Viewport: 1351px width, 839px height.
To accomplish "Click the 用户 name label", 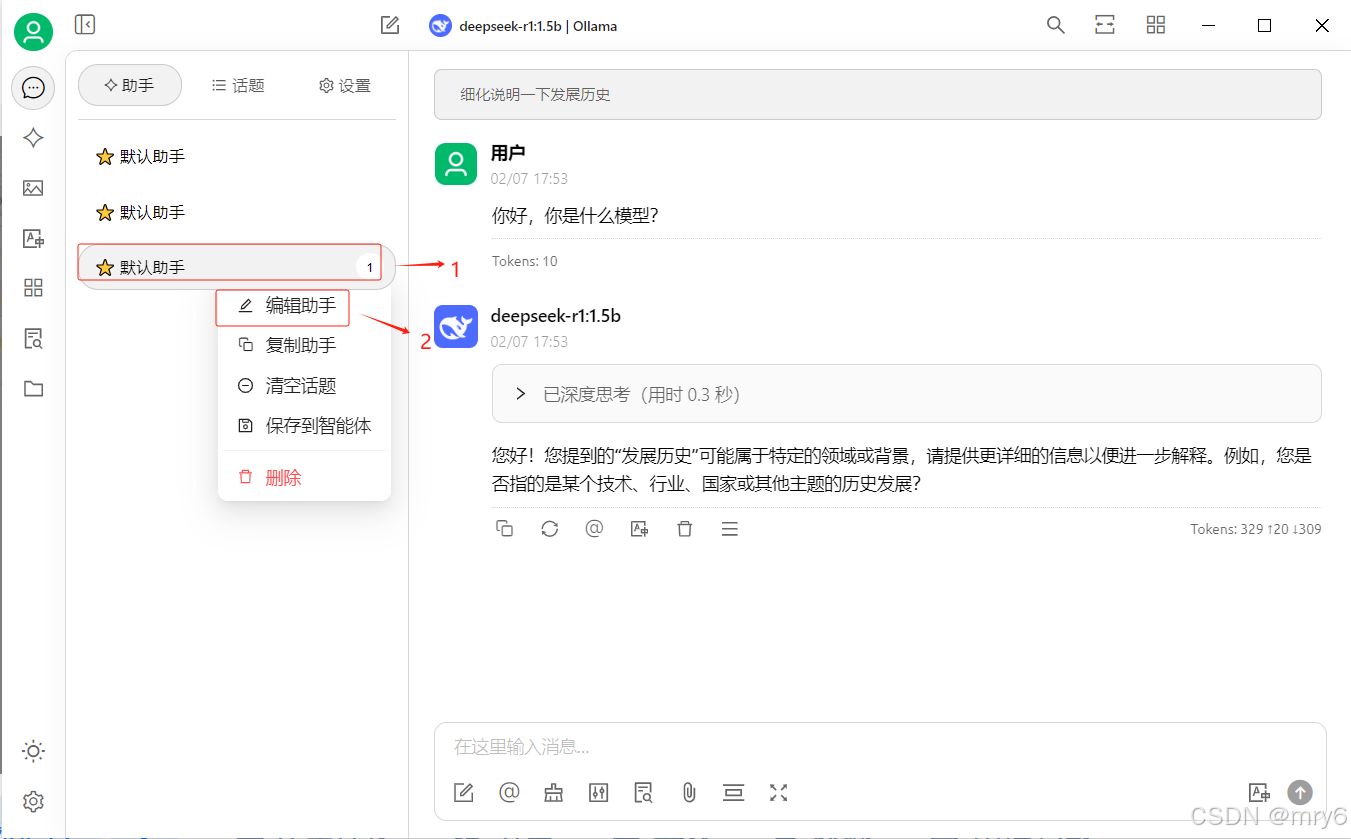I will (x=508, y=153).
